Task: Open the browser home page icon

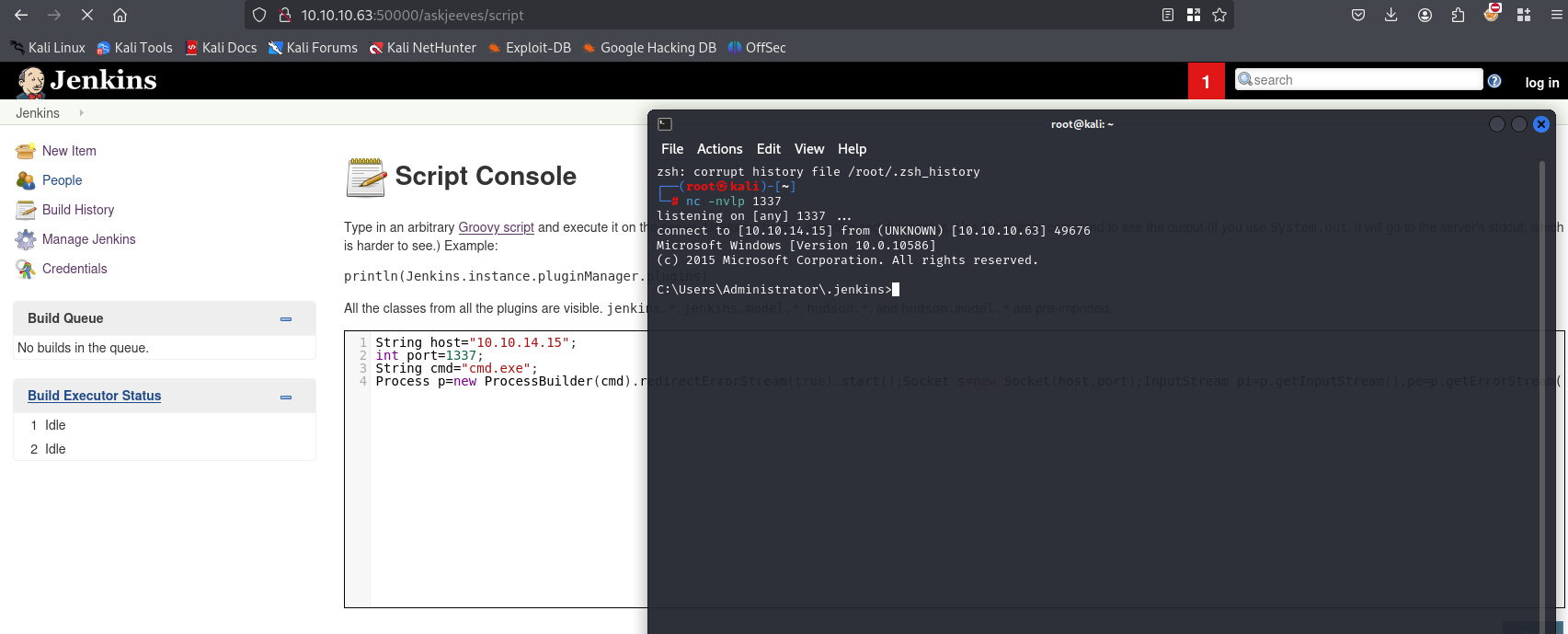Action: [x=120, y=15]
